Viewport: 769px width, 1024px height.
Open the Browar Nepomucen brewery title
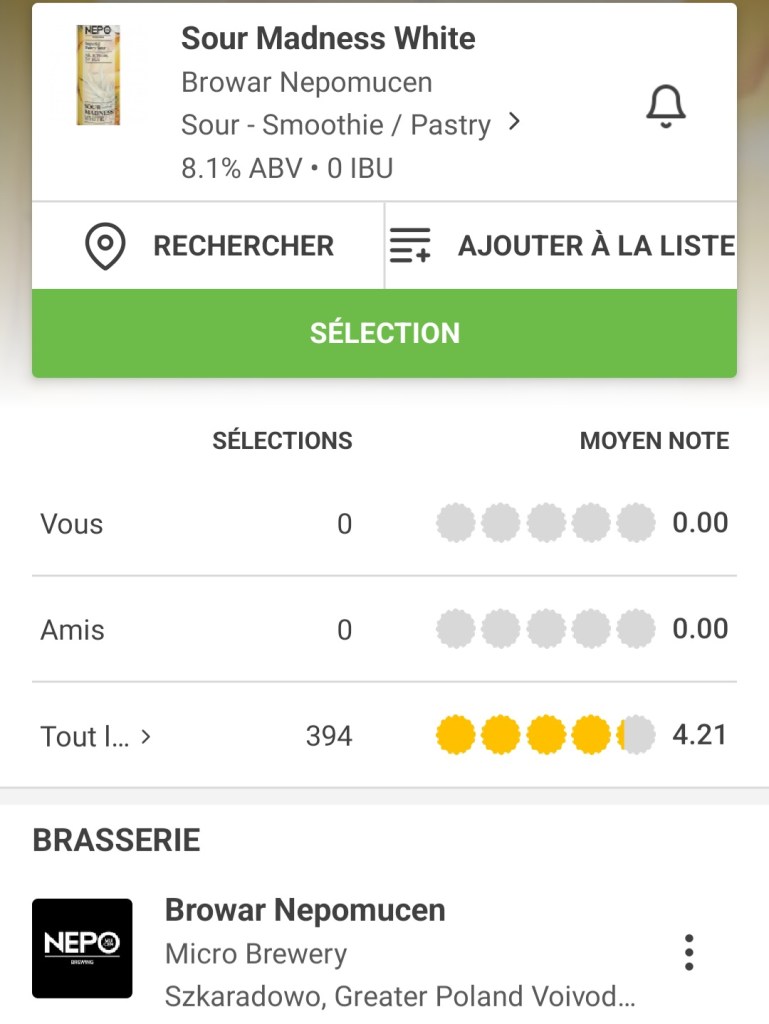tap(305, 910)
